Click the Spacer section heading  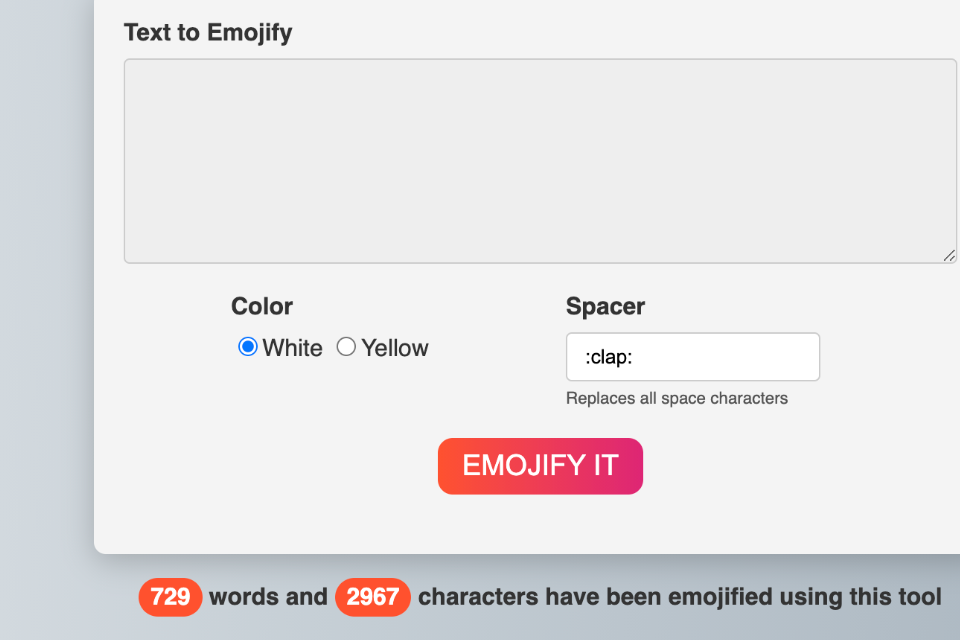click(605, 306)
